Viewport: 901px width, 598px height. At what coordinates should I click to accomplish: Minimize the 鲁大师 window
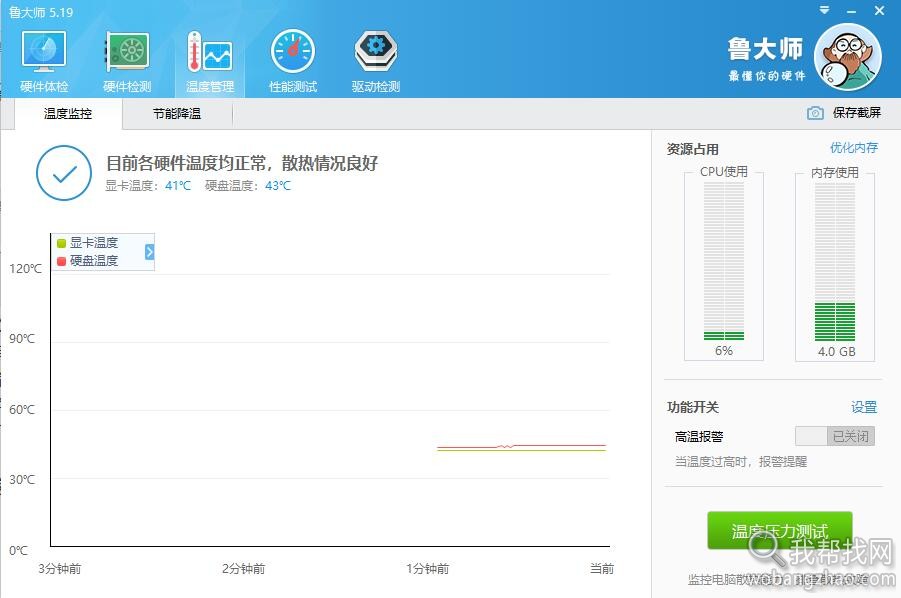pos(852,11)
